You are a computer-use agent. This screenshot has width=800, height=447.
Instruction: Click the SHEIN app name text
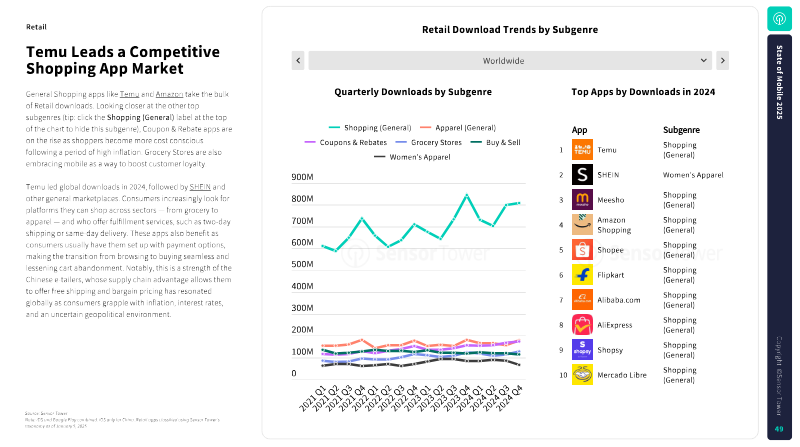point(608,175)
